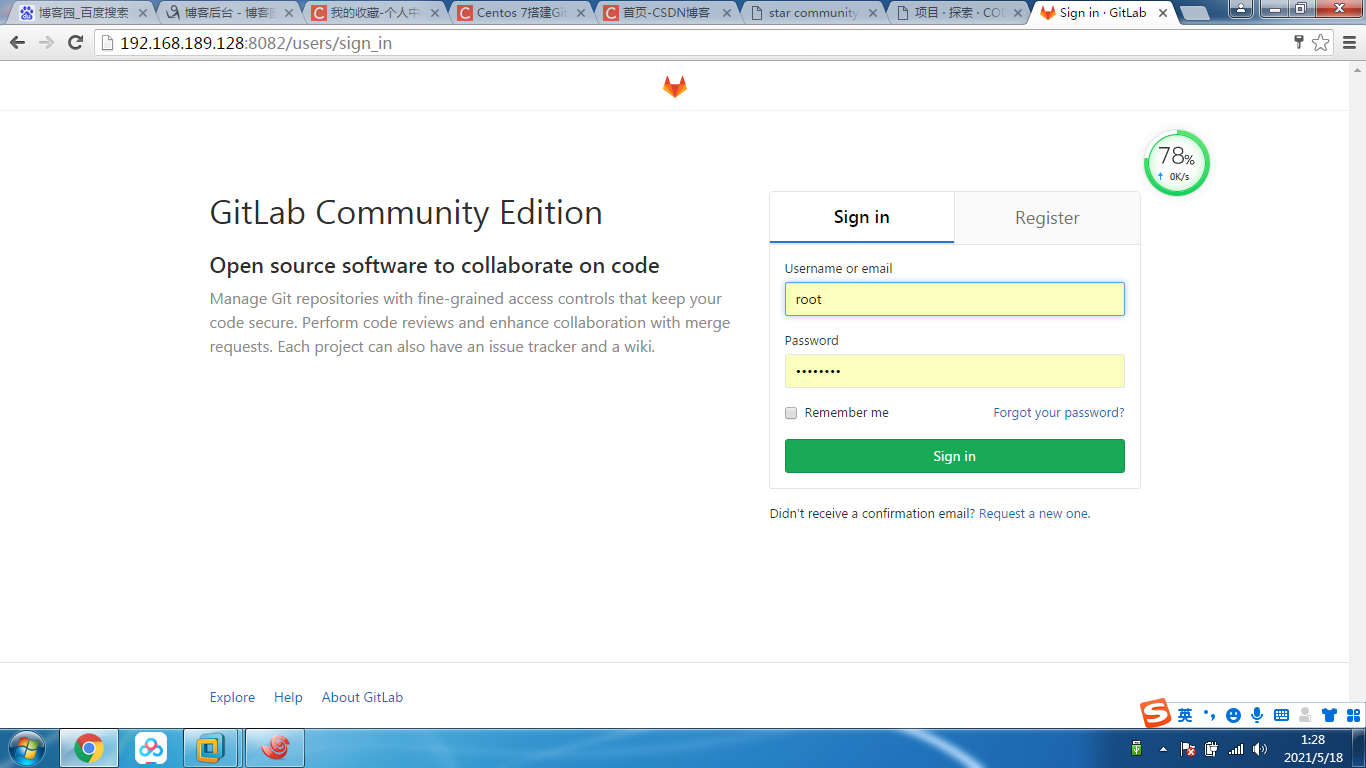Click the Safely Remove Hardware USB tray icon
This screenshot has width=1366, height=768.
click(1137, 748)
